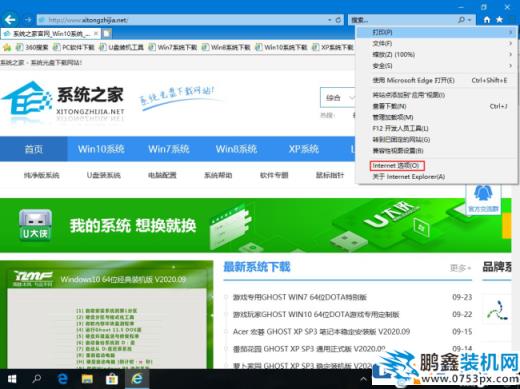Expand the 安全(S) safety submenu
The image size is (520, 389).
click(x=437, y=66)
